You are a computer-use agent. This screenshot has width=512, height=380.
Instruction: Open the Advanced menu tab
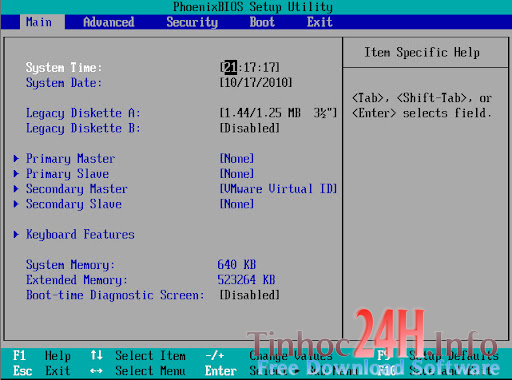tap(109, 22)
